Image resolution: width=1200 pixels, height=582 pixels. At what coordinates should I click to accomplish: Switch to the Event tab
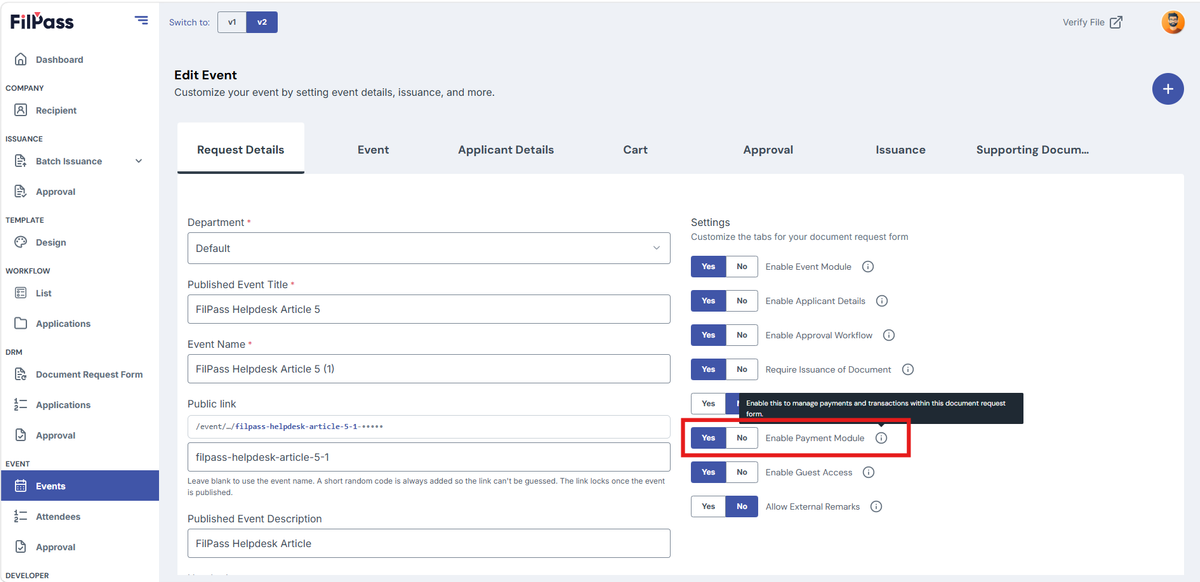click(373, 150)
